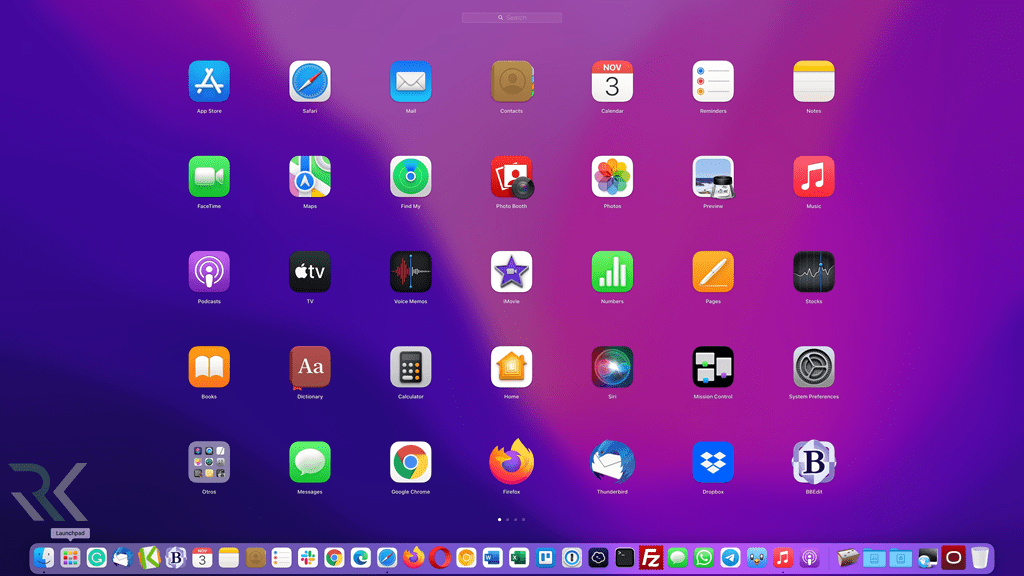The height and width of the screenshot is (576, 1024).
Task: Open Microsoft Word from the Dock
Action: (x=492, y=558)
